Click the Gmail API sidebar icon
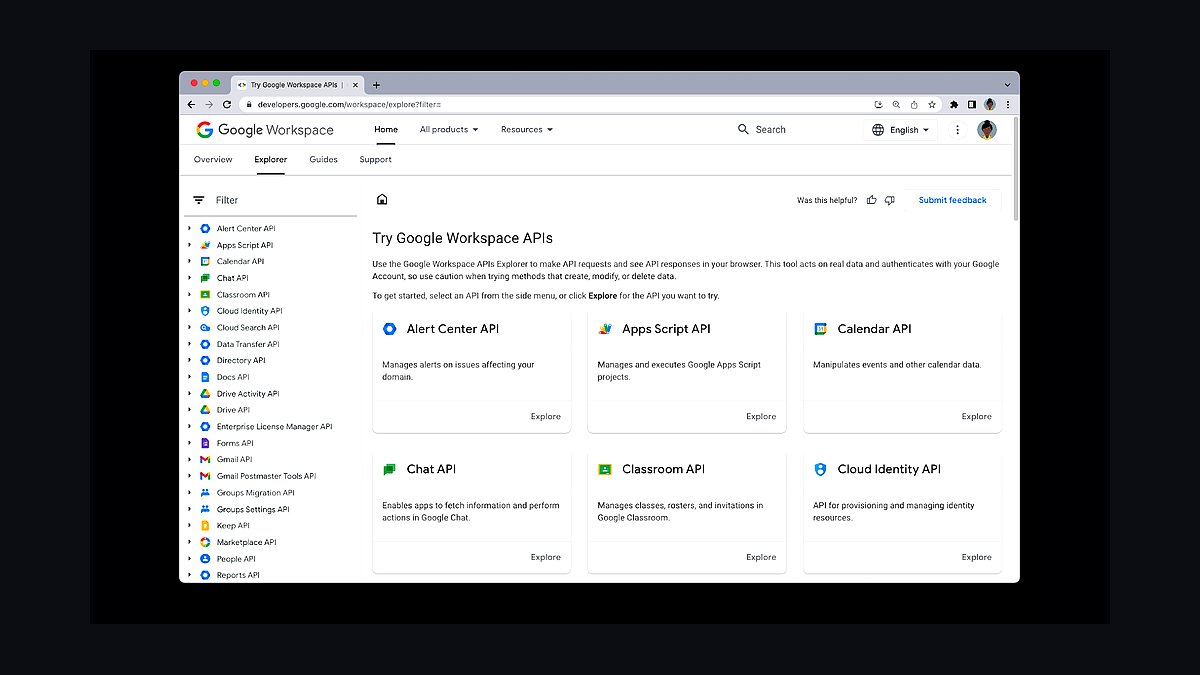This screenshot has width=1200, height=675. pos(205,460)
